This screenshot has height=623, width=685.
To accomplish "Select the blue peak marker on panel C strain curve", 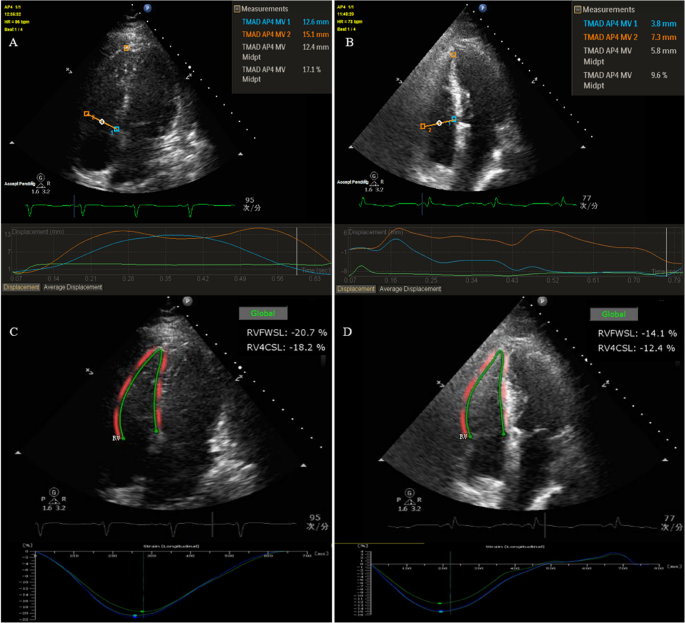I will coord(135,616).
